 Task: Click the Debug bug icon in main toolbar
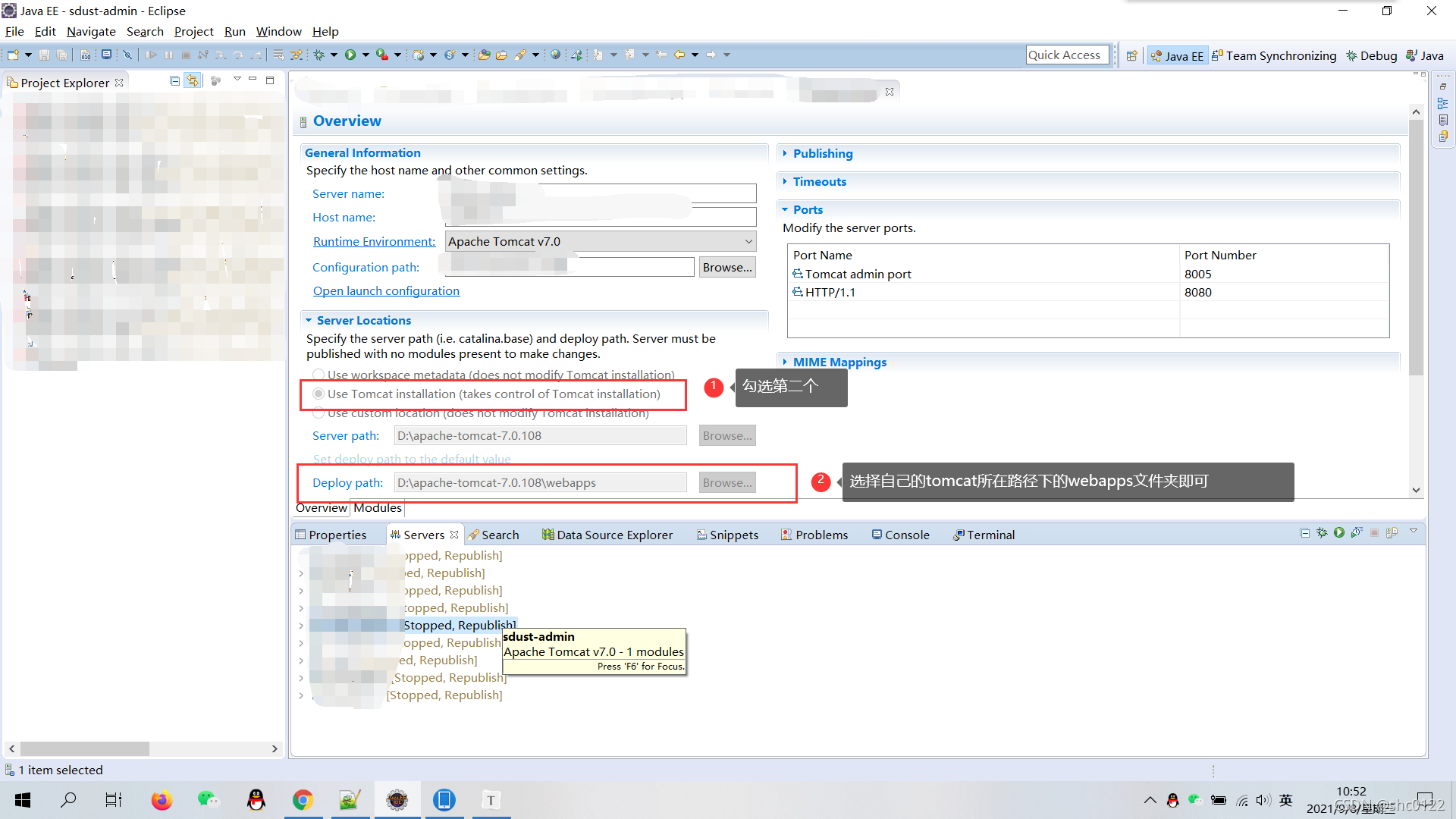pos(319,55)
